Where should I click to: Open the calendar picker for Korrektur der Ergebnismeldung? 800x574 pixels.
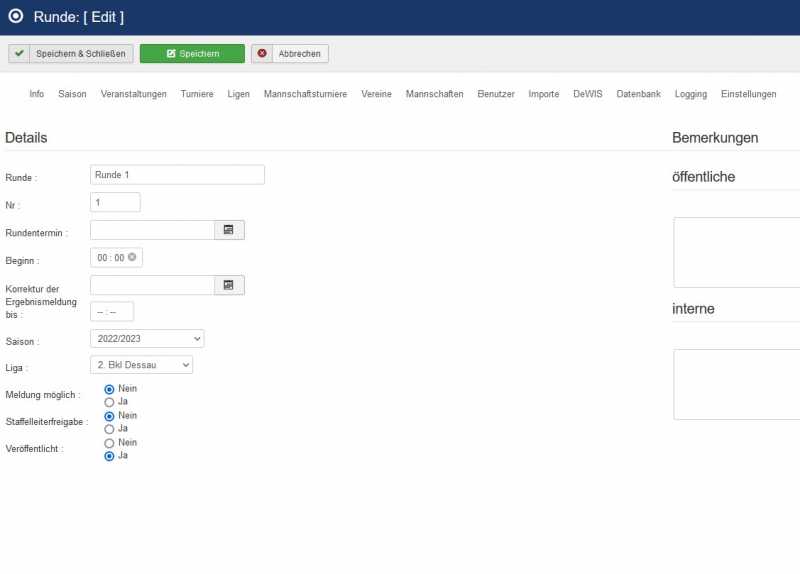pyautogui.click(x=229, y=285)
